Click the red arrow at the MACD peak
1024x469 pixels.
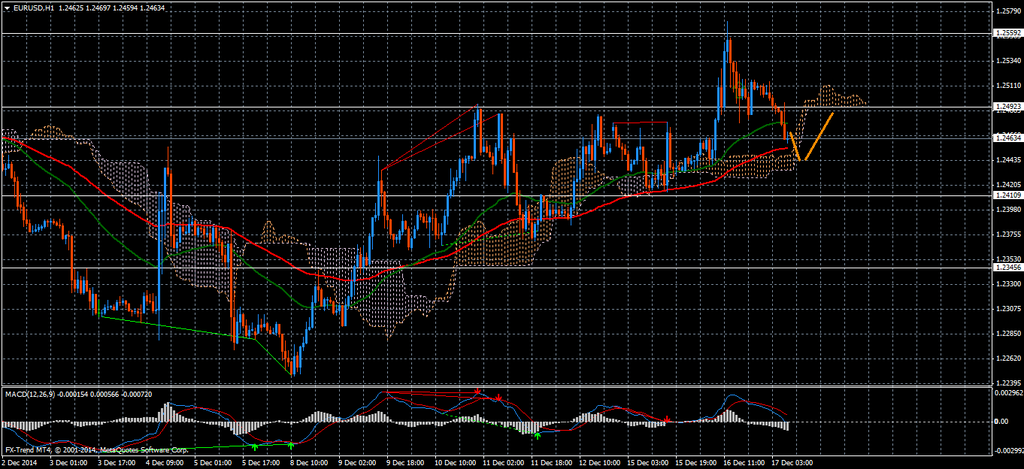pyautogui.click(x=478, y=391)
